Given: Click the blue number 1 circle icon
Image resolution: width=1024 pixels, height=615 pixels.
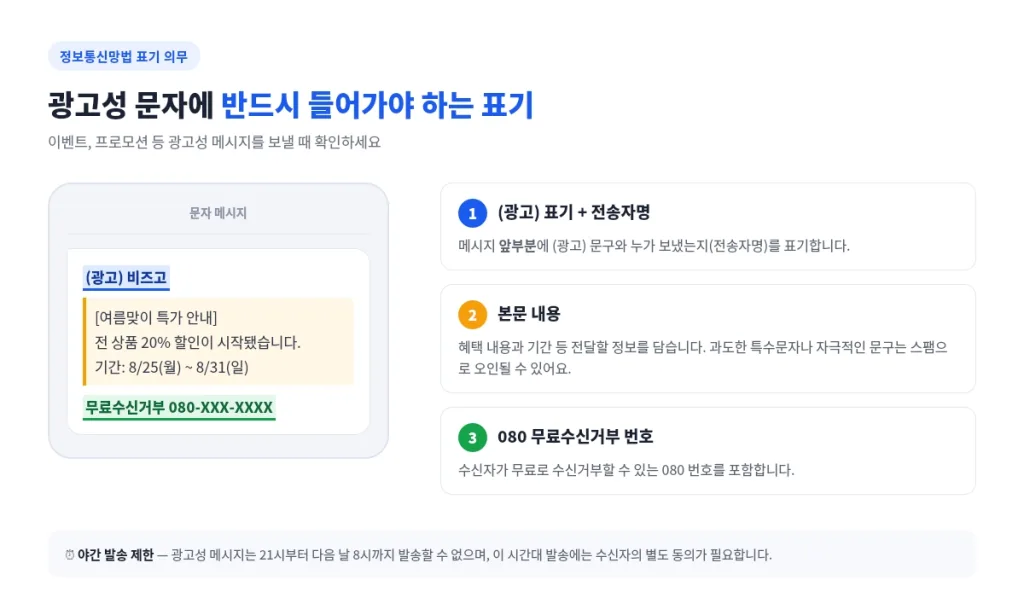Looking at the screenshot, I should click(x=472, y=213).
